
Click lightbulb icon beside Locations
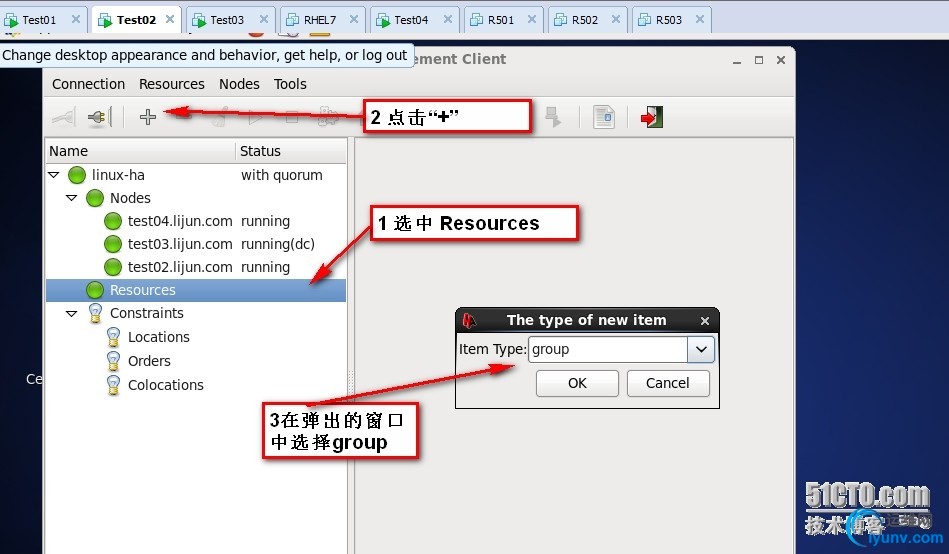tap(113, 337)
